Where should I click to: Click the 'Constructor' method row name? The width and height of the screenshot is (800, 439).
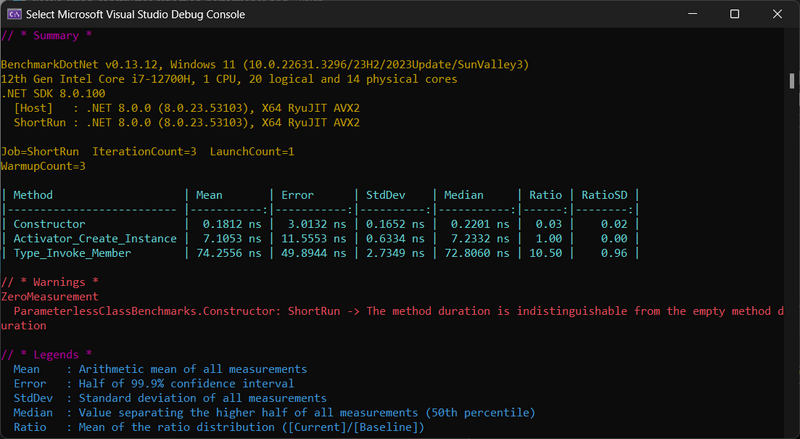click(49, 224)
